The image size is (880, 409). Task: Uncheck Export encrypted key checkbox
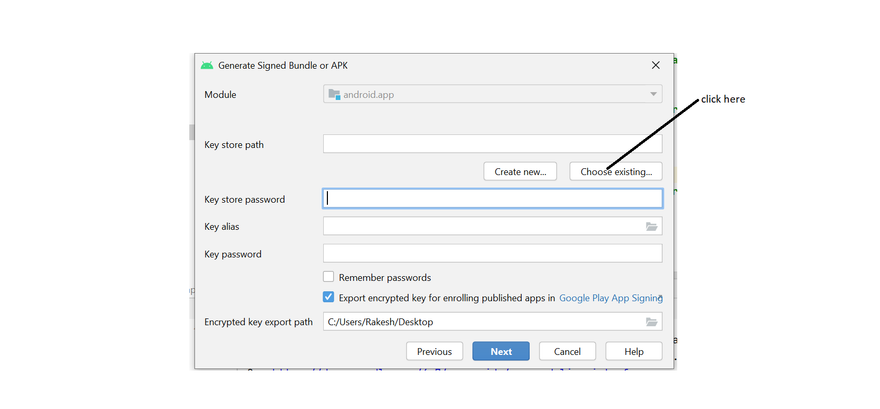(328, 297)
